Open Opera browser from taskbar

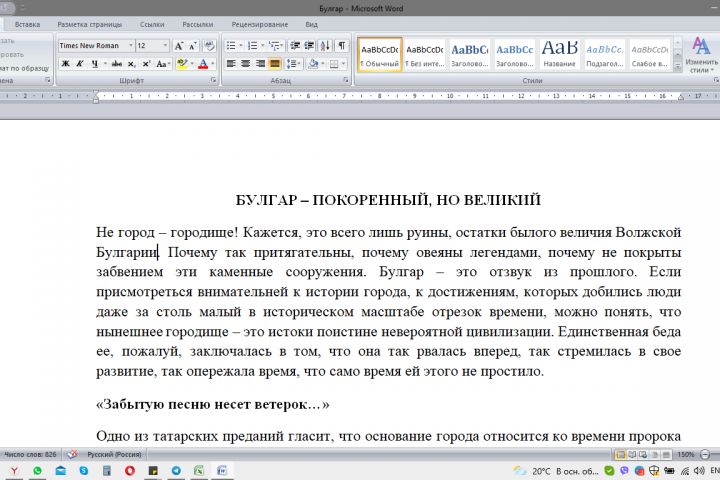pos(130,471)
